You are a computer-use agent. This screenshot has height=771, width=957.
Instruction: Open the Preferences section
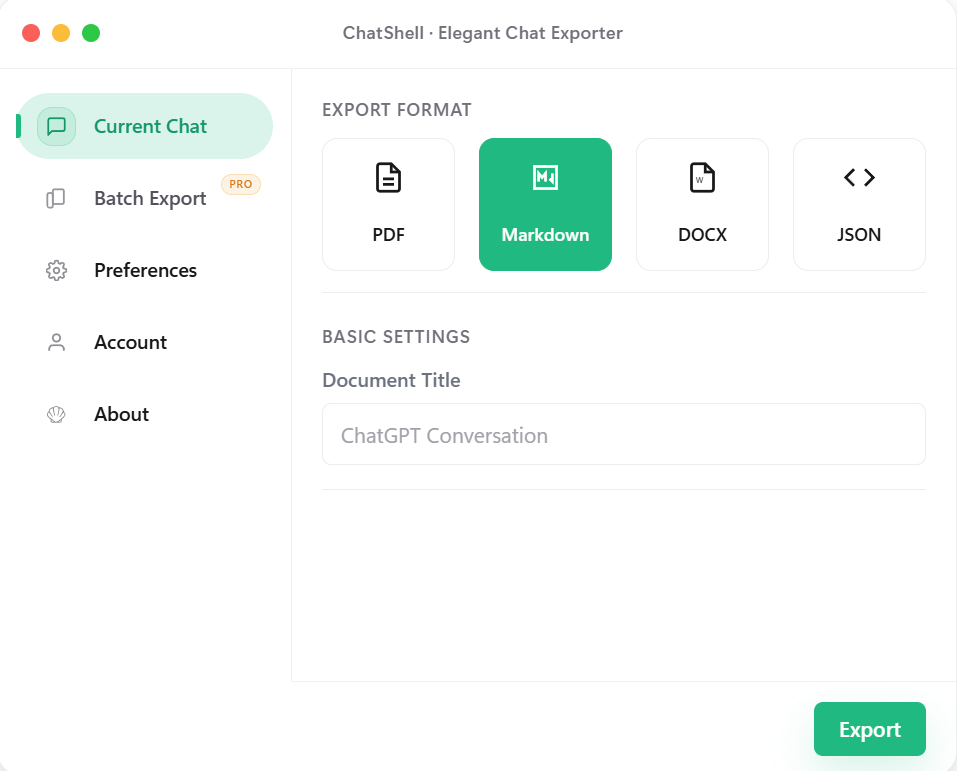pos(145,270)
